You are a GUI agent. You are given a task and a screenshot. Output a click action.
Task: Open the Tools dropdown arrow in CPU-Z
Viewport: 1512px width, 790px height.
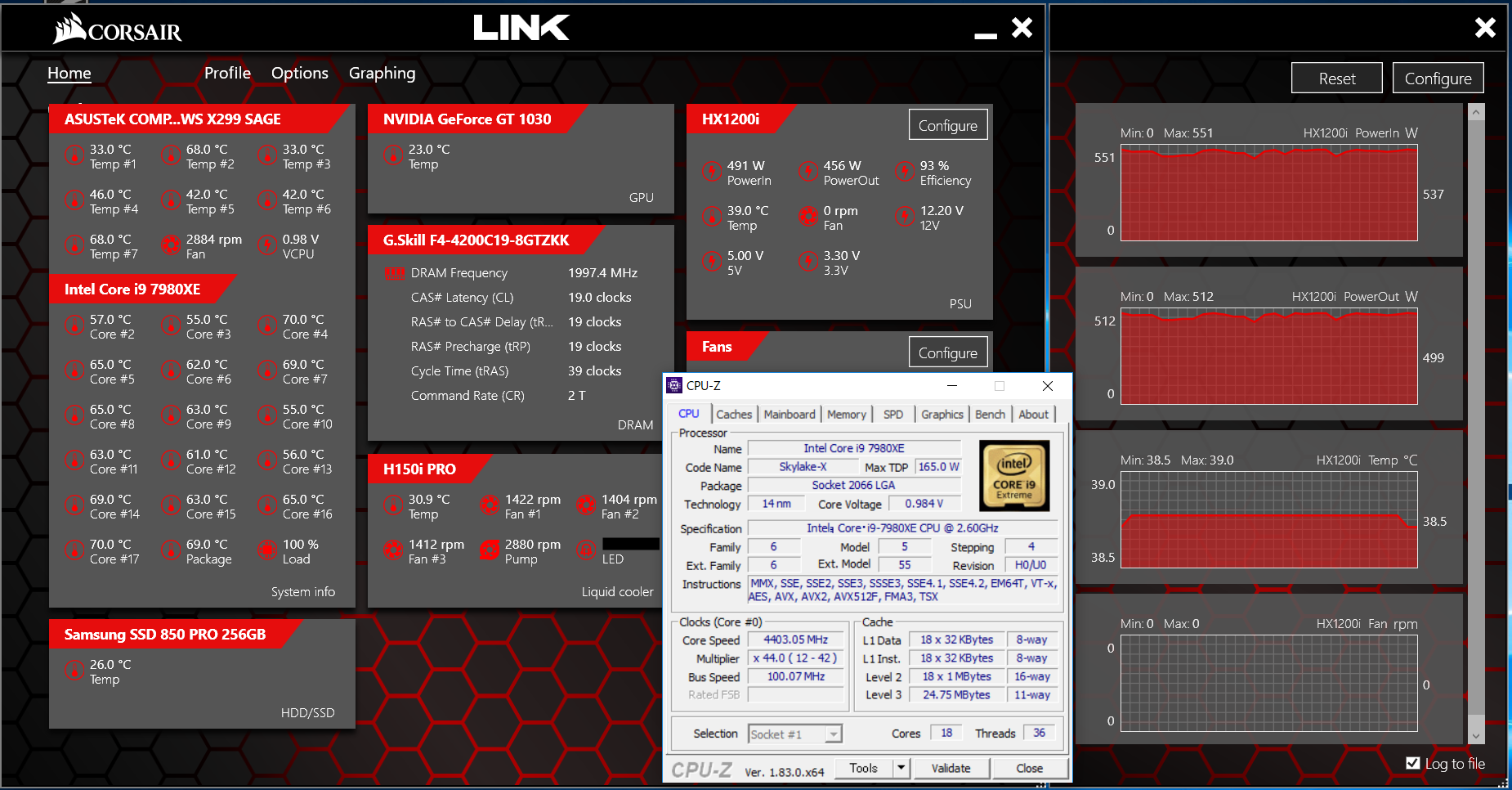coord(901,768)
